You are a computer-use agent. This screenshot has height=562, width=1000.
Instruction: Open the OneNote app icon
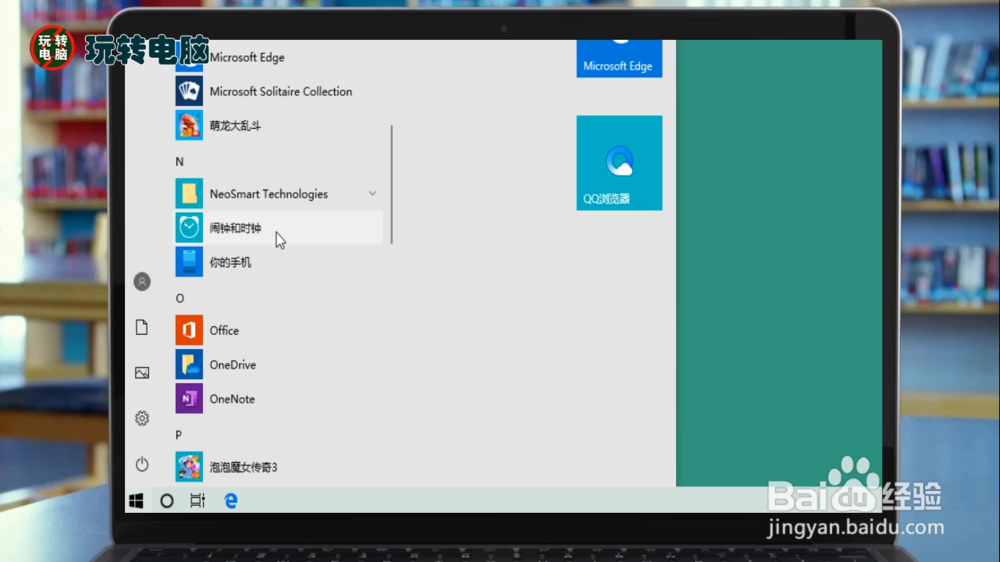[x=189, y=399]
